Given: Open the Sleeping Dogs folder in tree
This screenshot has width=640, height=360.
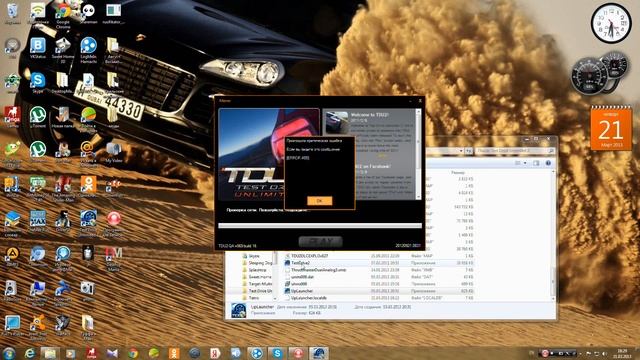Looking at the screenshot, I should [257, 263].
